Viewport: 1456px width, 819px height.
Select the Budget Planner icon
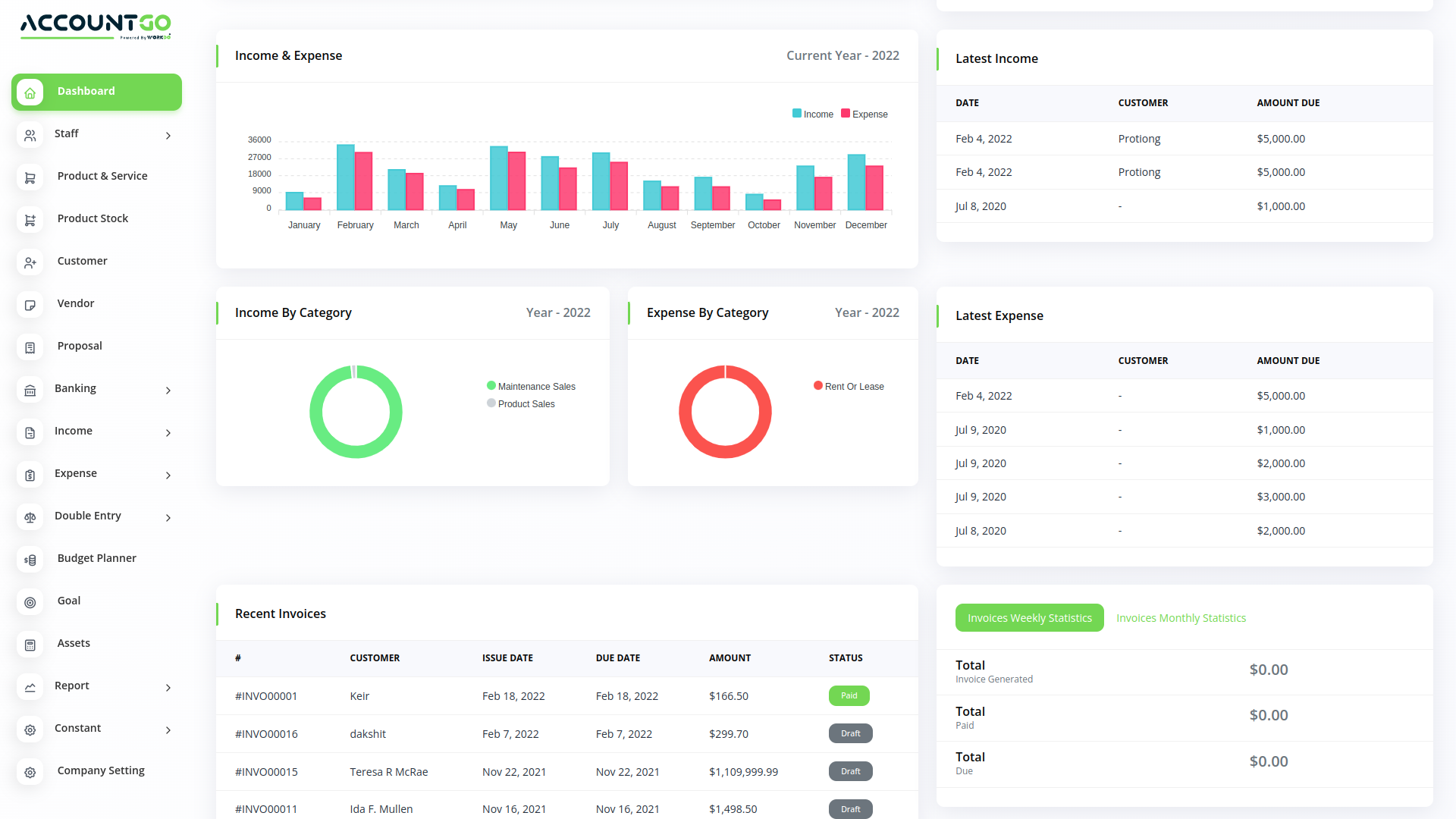(30, 560)
